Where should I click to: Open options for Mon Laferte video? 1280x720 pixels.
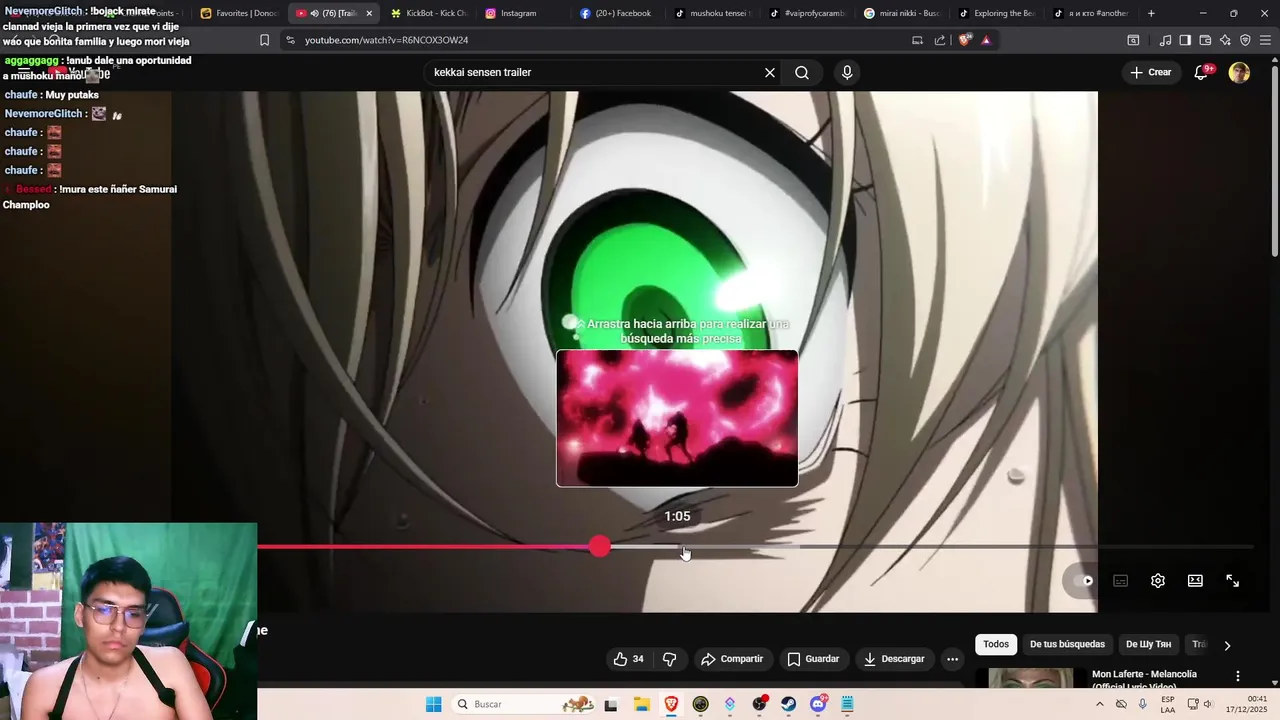pos(1238,676)
